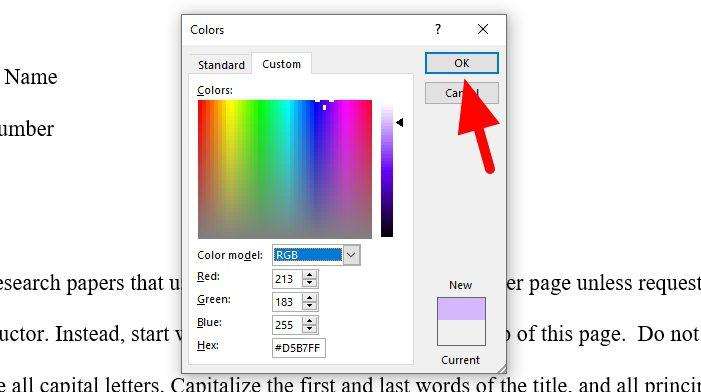This screenshot has height=392, width=701.
Task: Click the Current color preview swatch
Action: pyautogui.click(x=461, y=333)
